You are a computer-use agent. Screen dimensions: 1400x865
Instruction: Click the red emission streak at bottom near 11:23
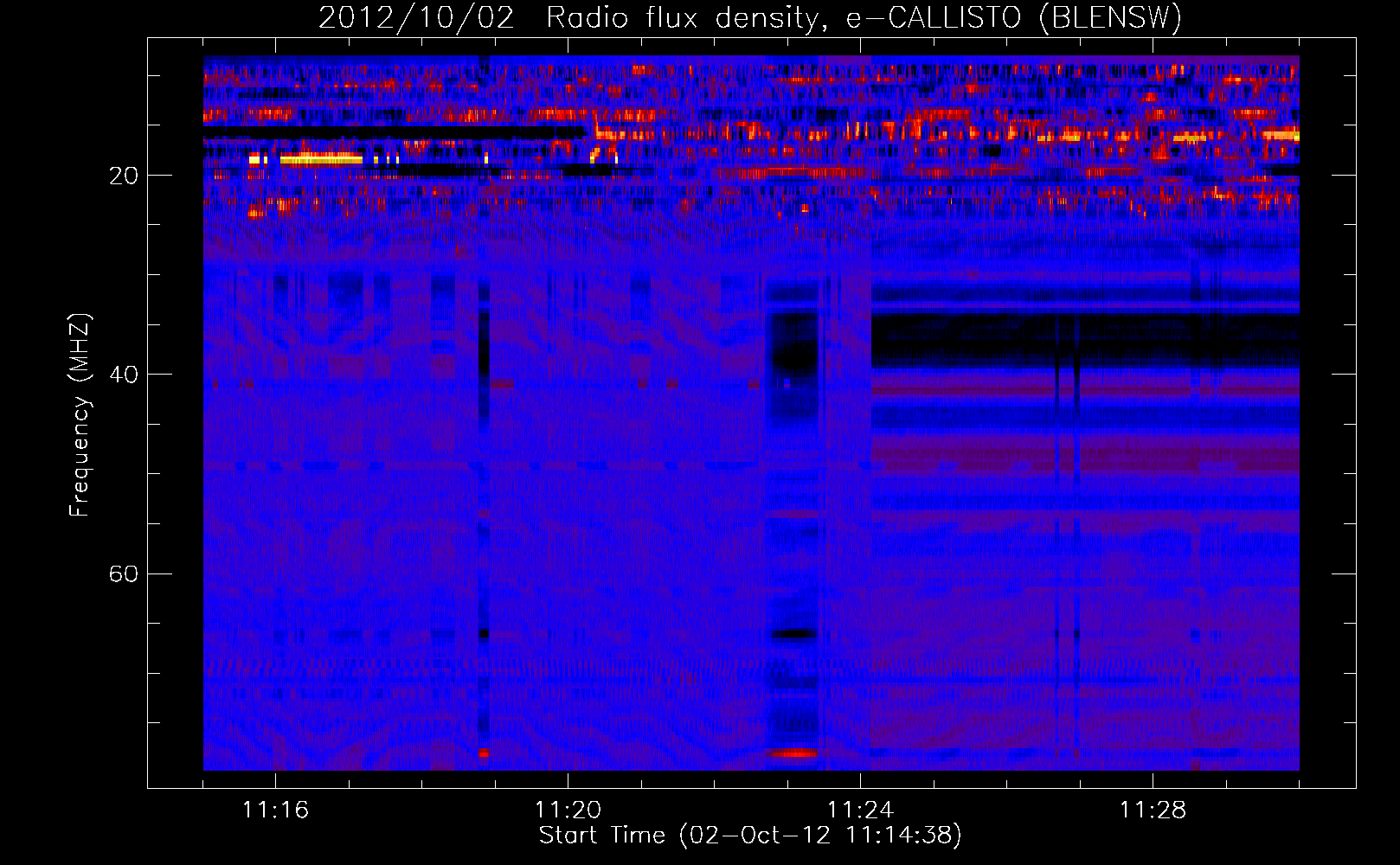tap(792, 753)
